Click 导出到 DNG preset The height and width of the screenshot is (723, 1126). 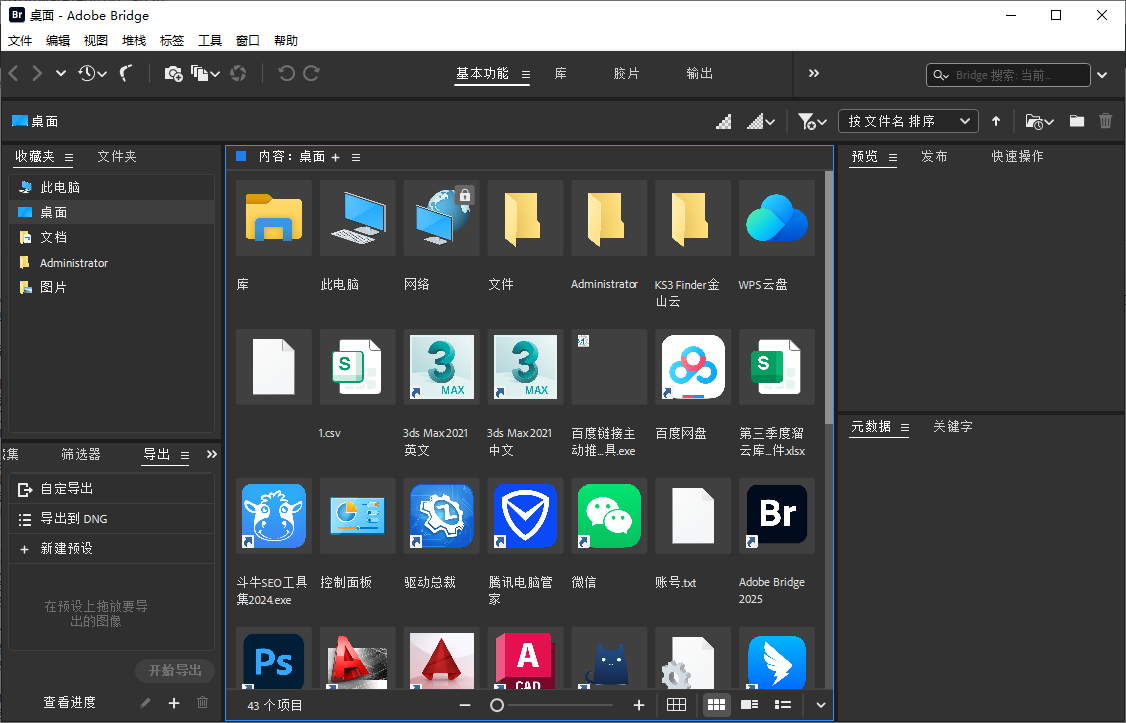click(x=111, y=519)
